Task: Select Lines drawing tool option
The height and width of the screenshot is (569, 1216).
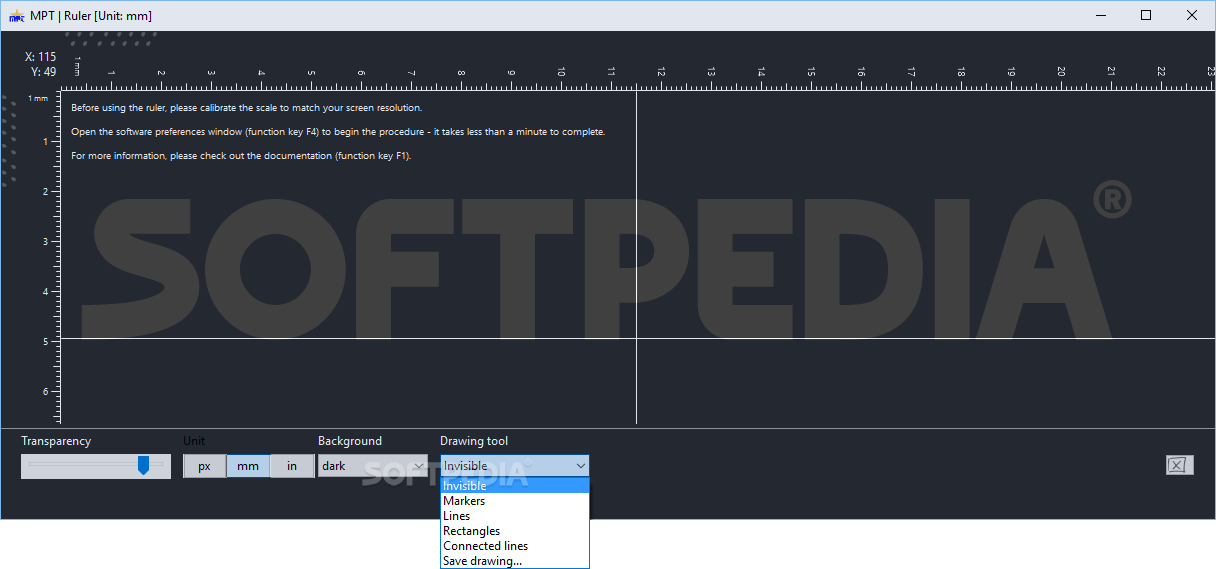Action: point(515,516)
